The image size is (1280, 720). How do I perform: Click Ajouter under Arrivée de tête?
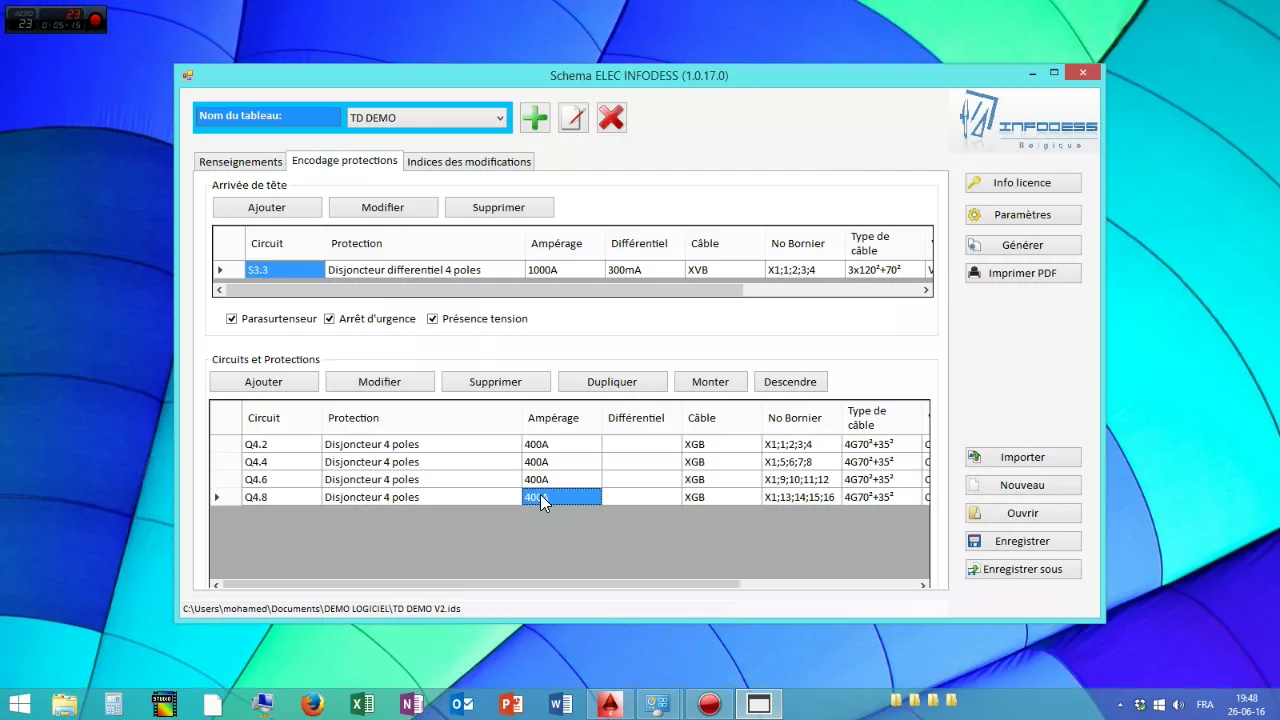(267, 208)
